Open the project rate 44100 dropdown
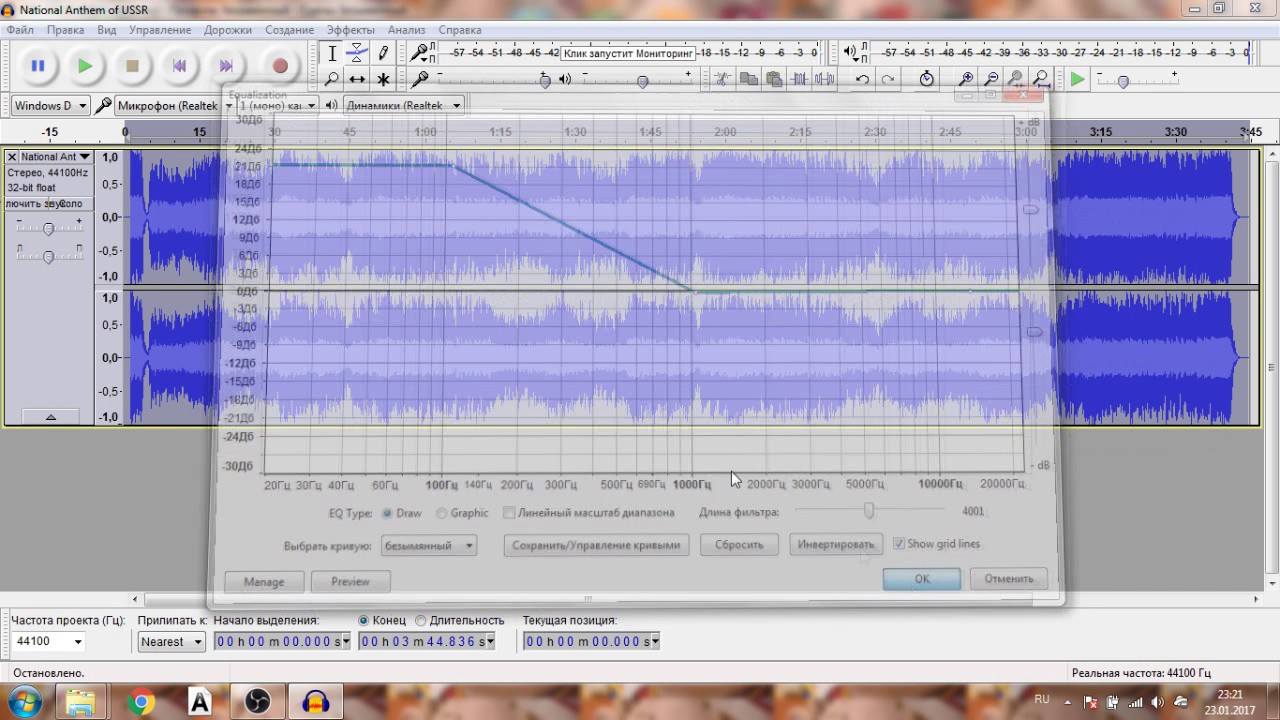 coord(48,641)
